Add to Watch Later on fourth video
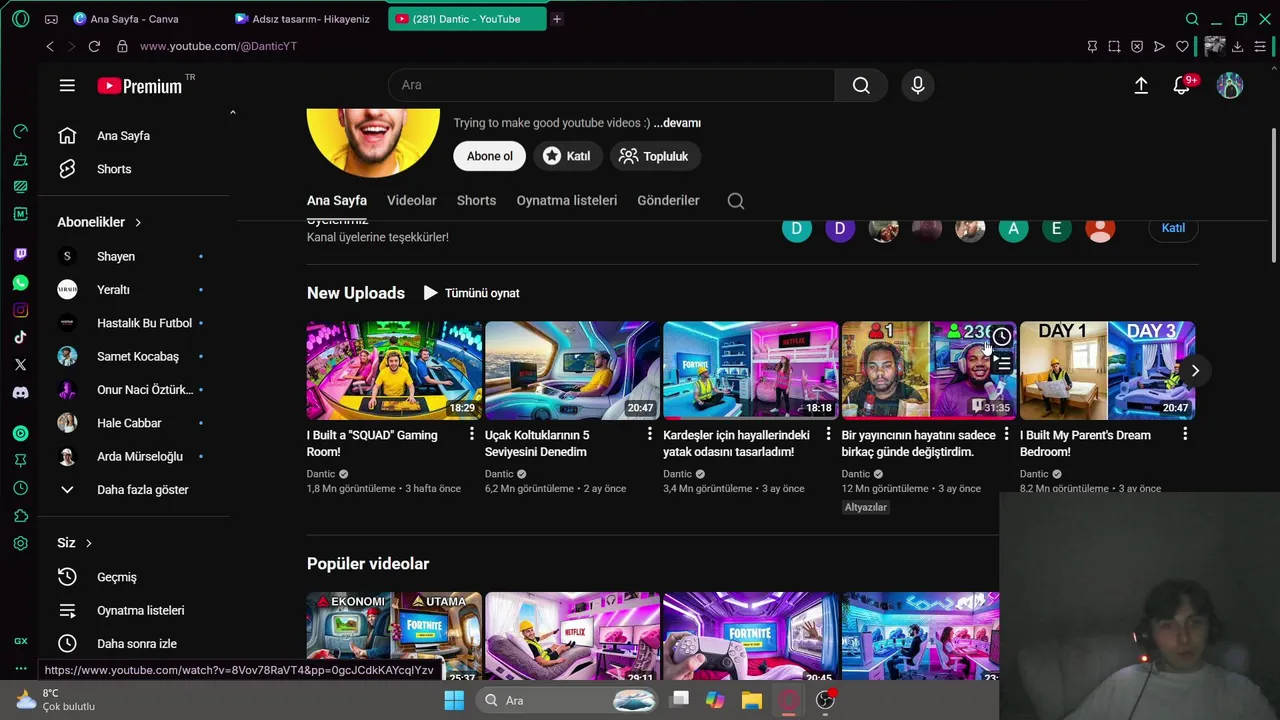 1001,337
